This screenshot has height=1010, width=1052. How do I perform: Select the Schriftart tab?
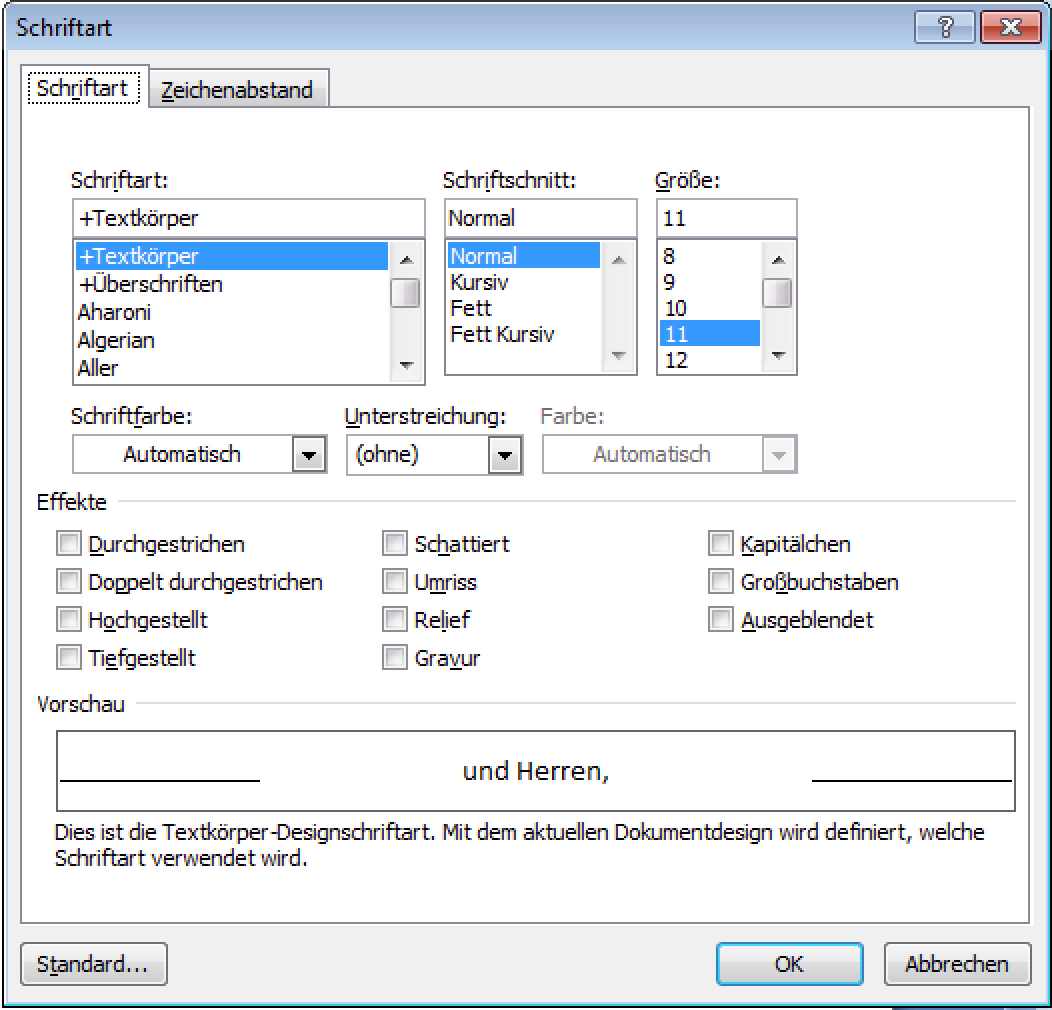83,87
